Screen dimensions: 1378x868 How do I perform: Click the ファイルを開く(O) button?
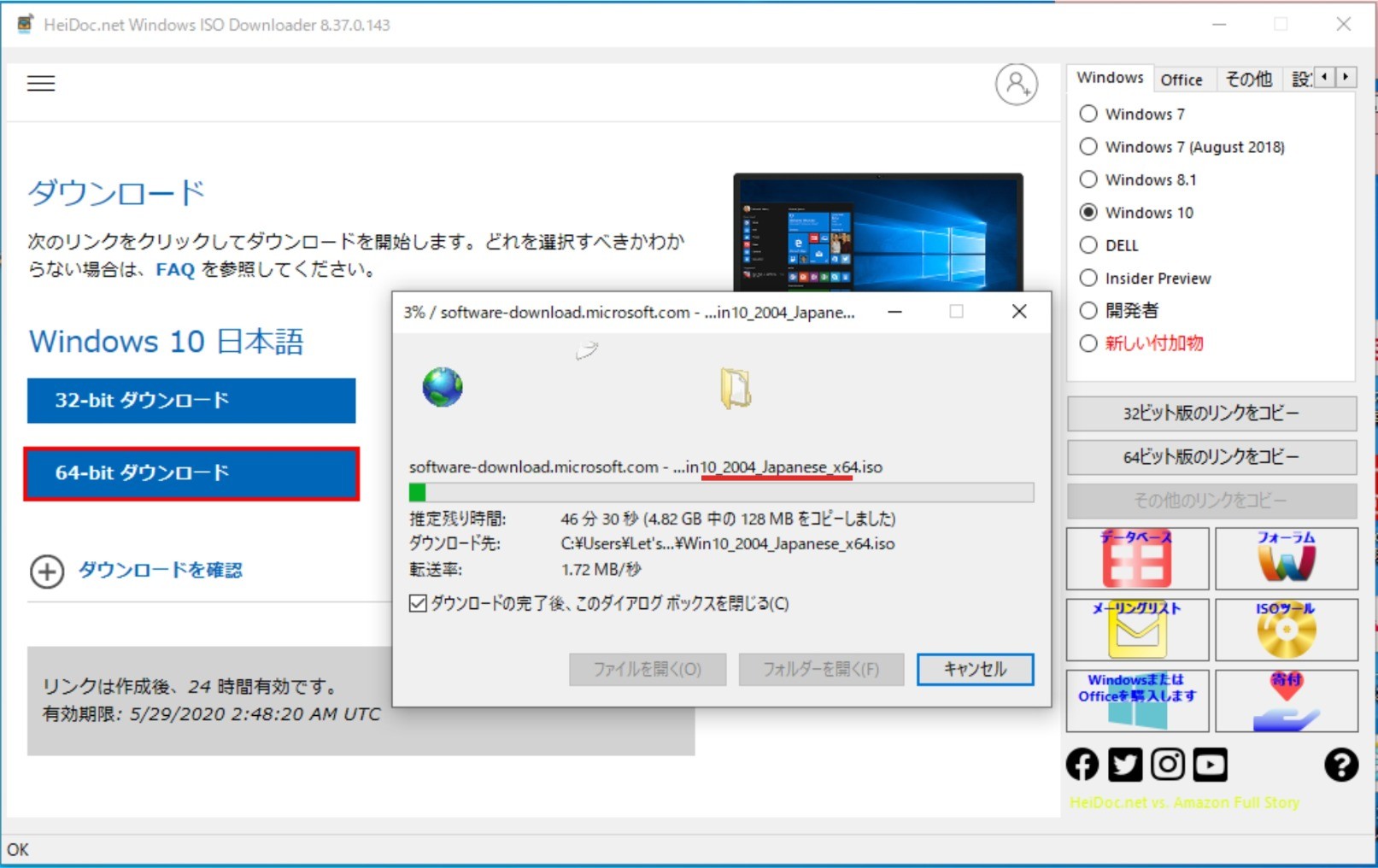(648, 669)
